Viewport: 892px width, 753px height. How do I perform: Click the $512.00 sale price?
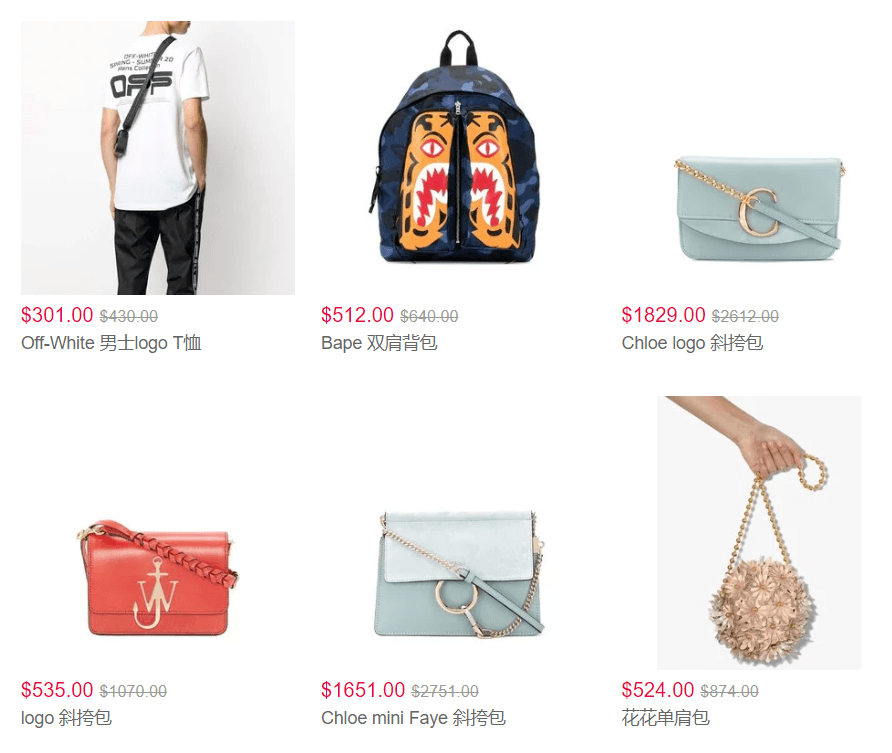click(x=357, y=315)
